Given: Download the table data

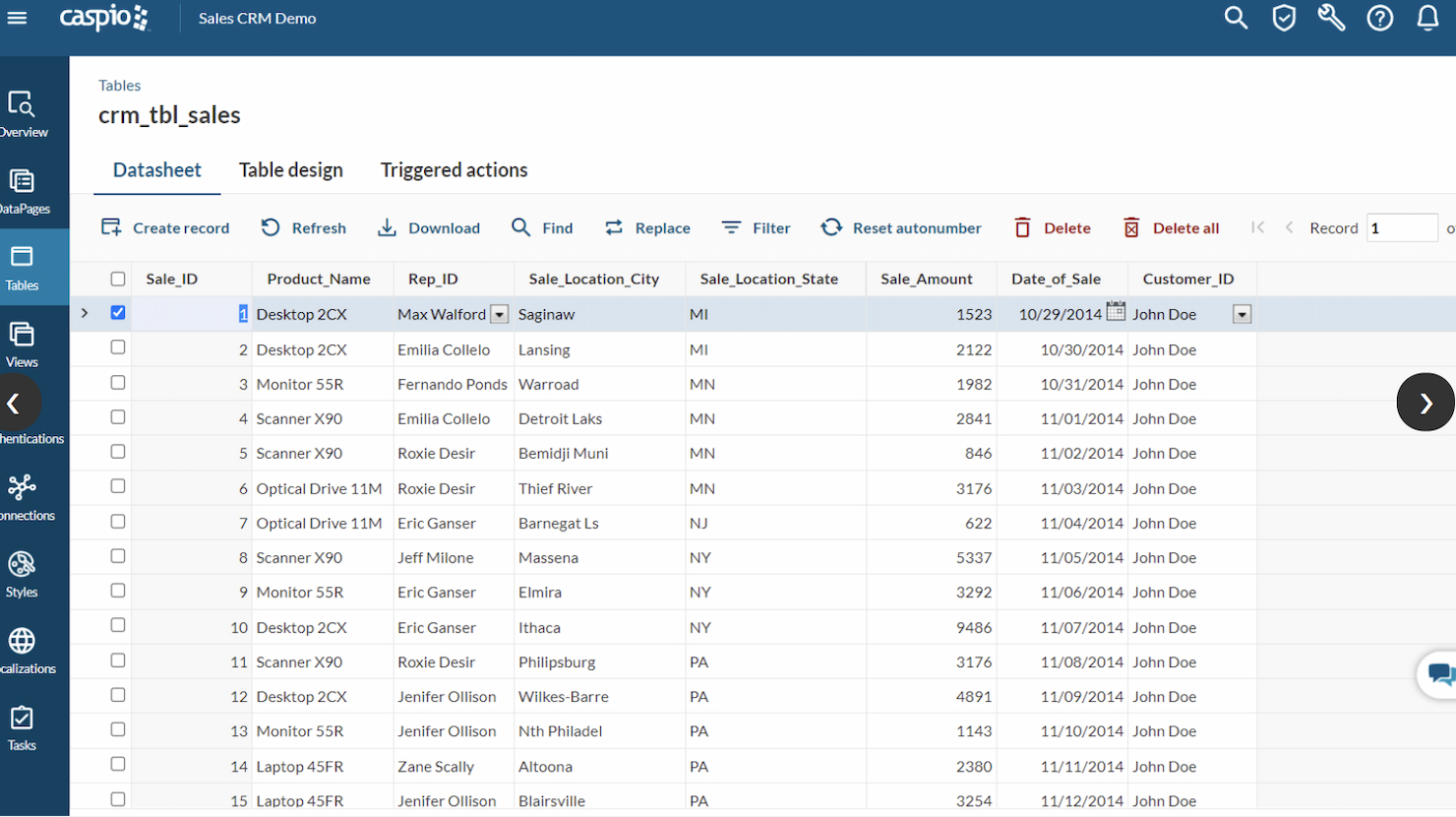Looking at the screenshot, I should click(x=429, y=227).
